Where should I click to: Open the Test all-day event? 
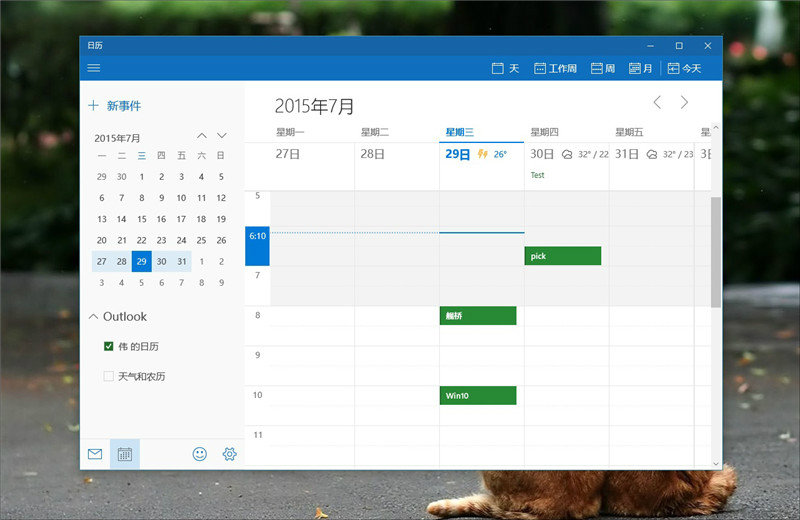(x=537, y=175)
